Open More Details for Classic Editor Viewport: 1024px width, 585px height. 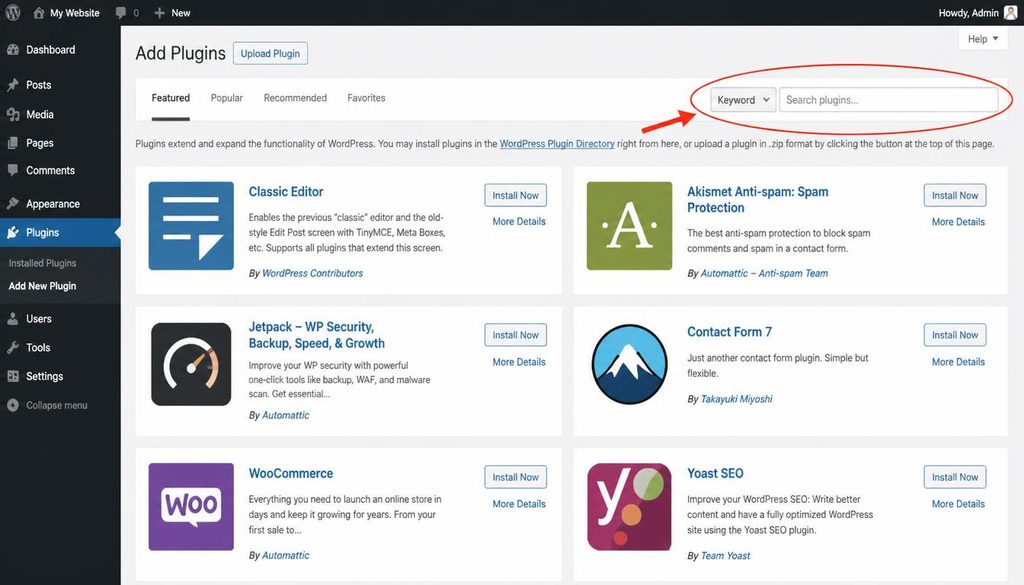519,221
